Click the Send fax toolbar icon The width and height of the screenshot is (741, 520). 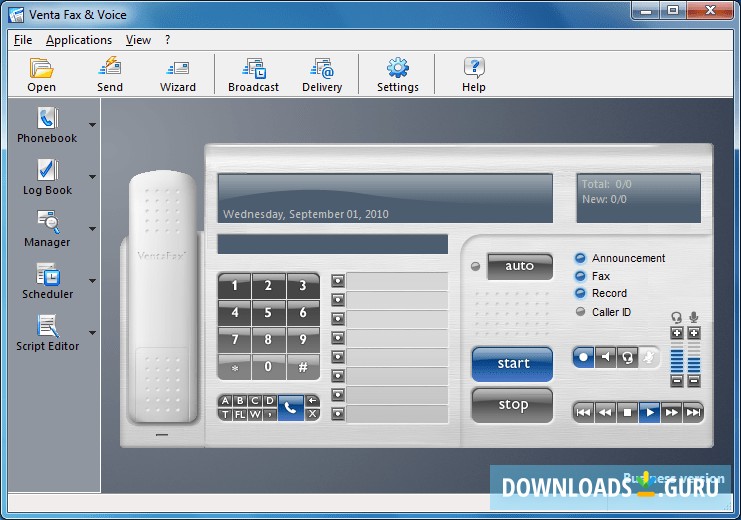pyautogui.click(x=110, y=75)
